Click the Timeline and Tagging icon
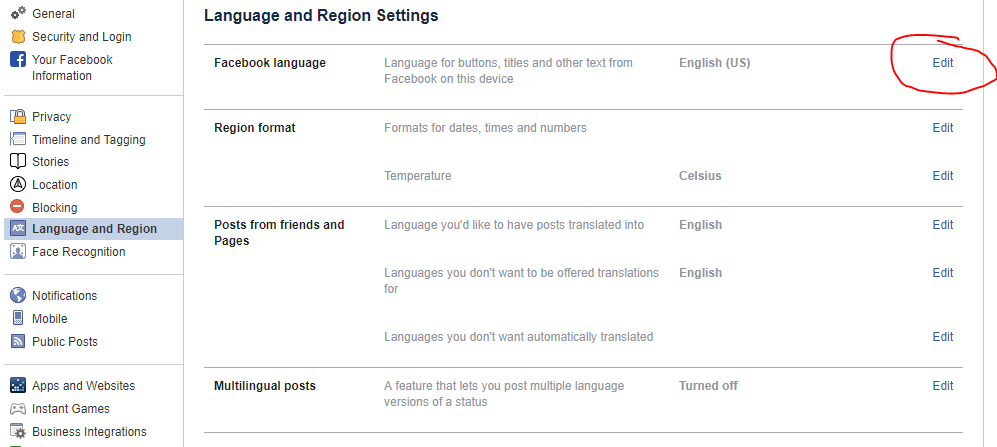997x447 pixels. 17,140
